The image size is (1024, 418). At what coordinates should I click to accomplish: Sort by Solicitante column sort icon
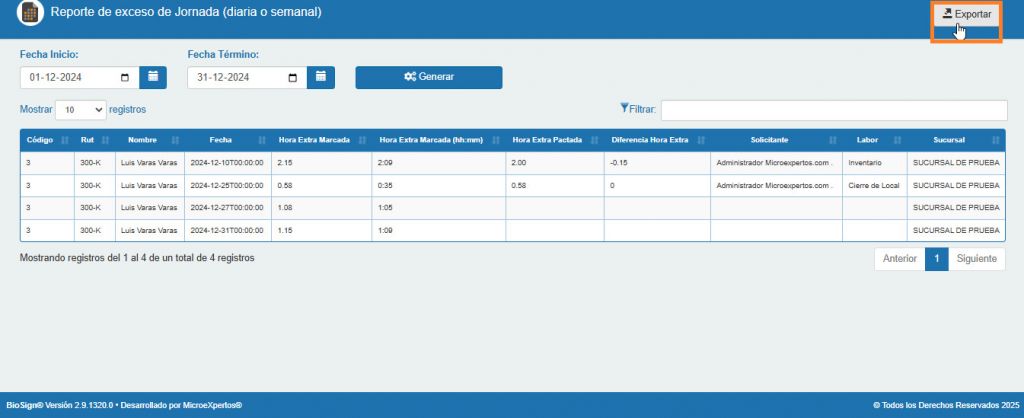(x=833, y=140)
